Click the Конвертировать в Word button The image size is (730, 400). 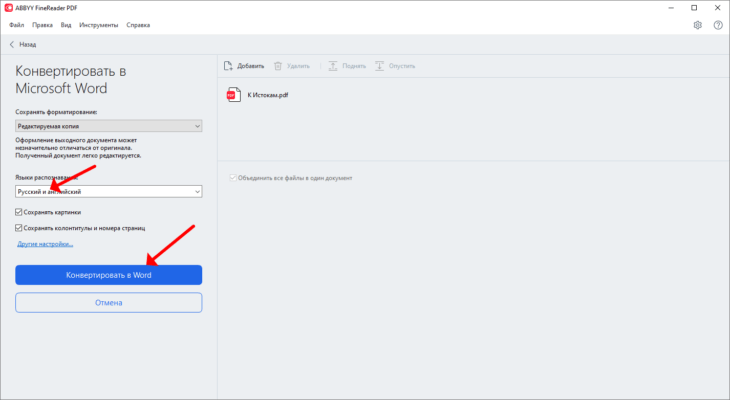click(x=108, y=275)
